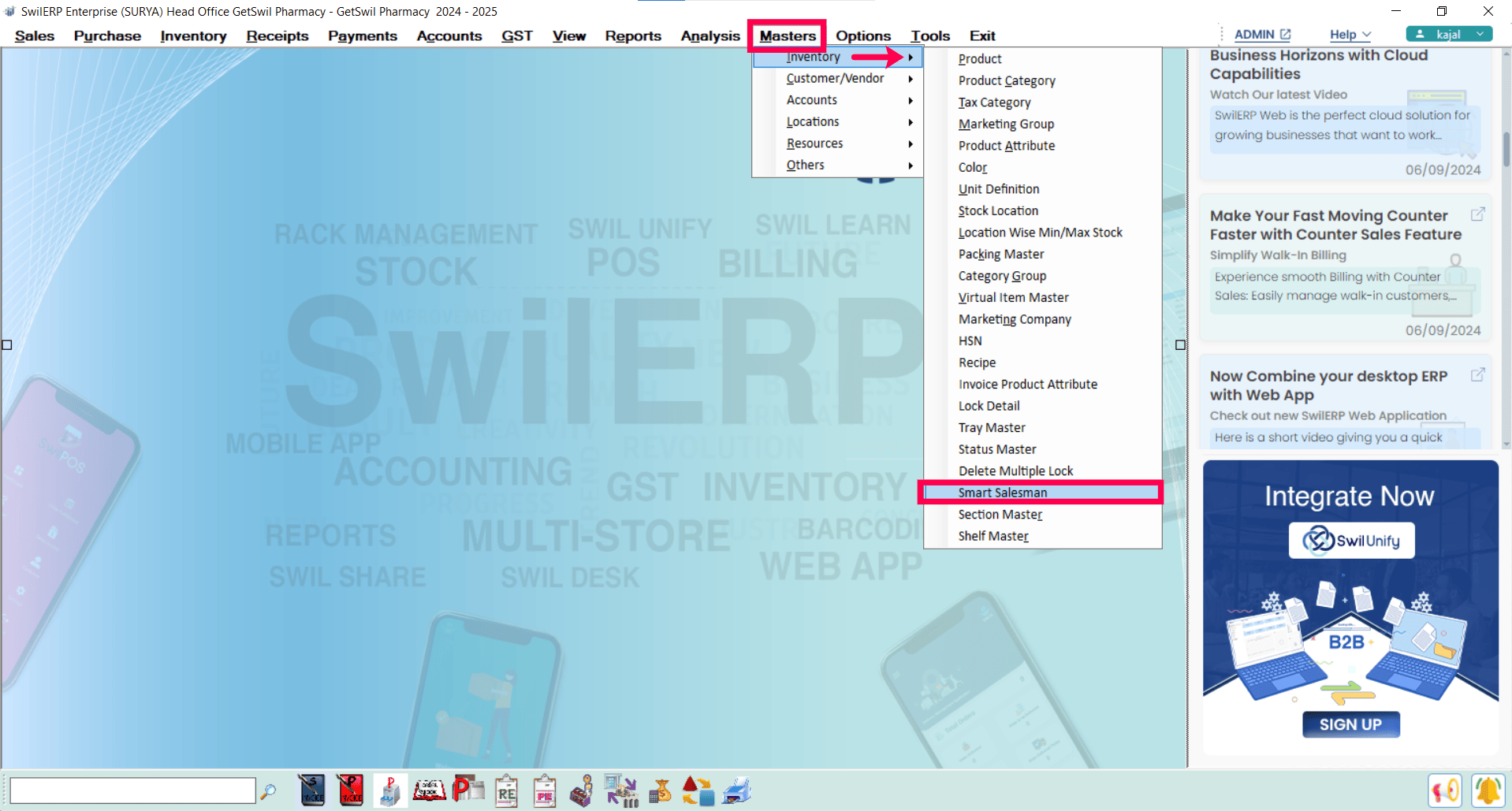Click the SwilUnify logo badge
Screen dimensions: 1512x811
click(1351, 541)
